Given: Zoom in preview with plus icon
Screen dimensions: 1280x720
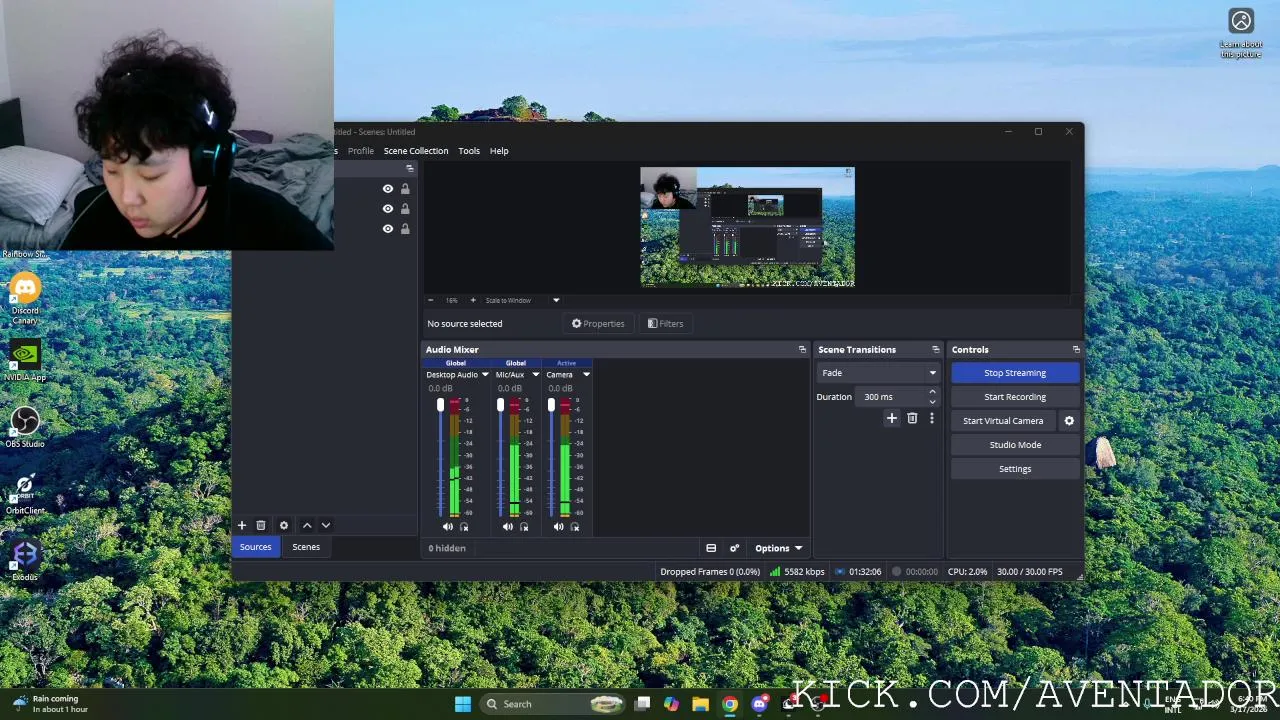Looking at the screenshot, I should tap(473, 300).
